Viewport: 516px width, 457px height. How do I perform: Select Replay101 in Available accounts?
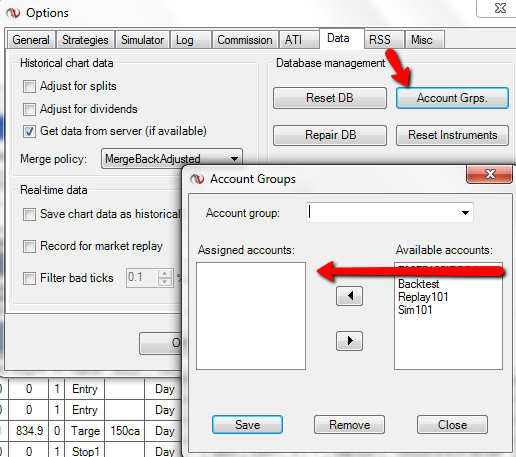[x=423, y=297]
